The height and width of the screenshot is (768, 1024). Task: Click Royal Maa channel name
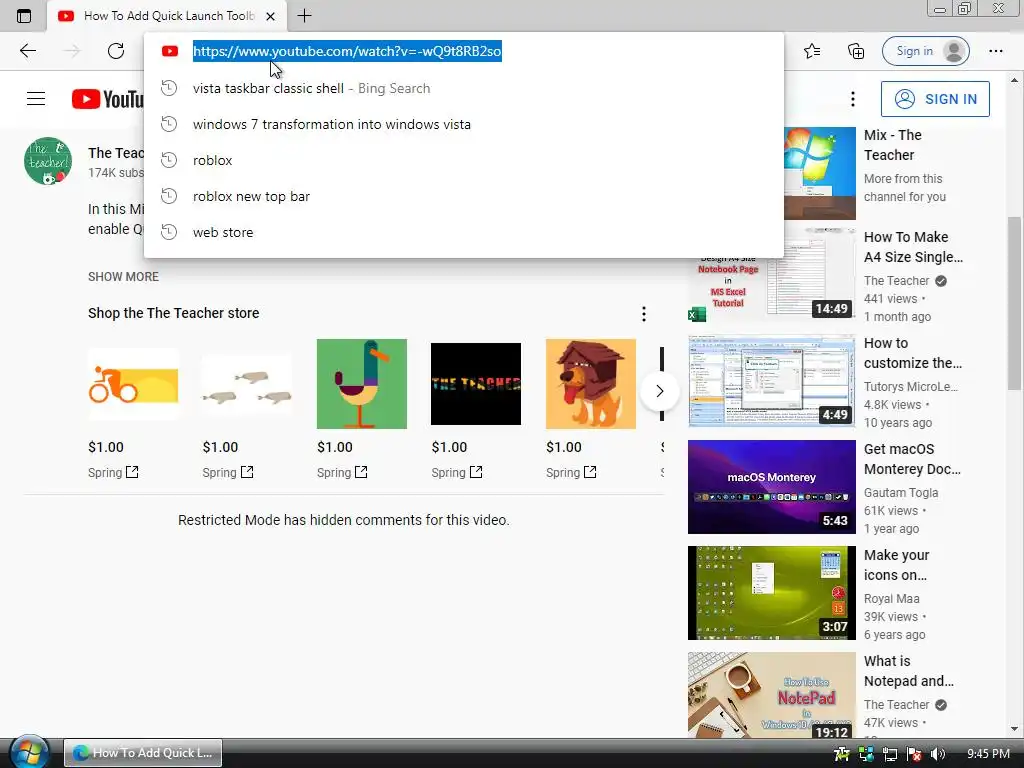click(x=891, y=598)
